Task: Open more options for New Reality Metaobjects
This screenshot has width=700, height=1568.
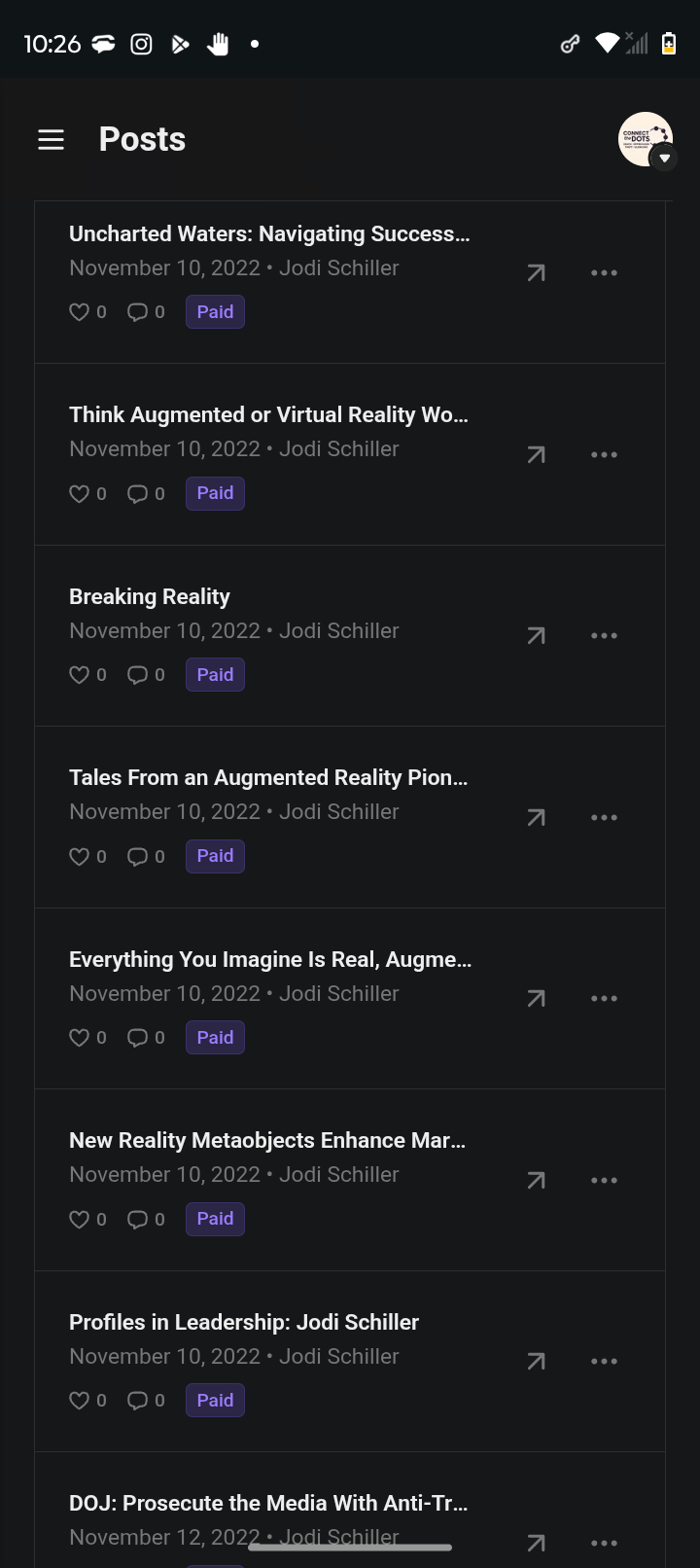Action: point(604,1181)
